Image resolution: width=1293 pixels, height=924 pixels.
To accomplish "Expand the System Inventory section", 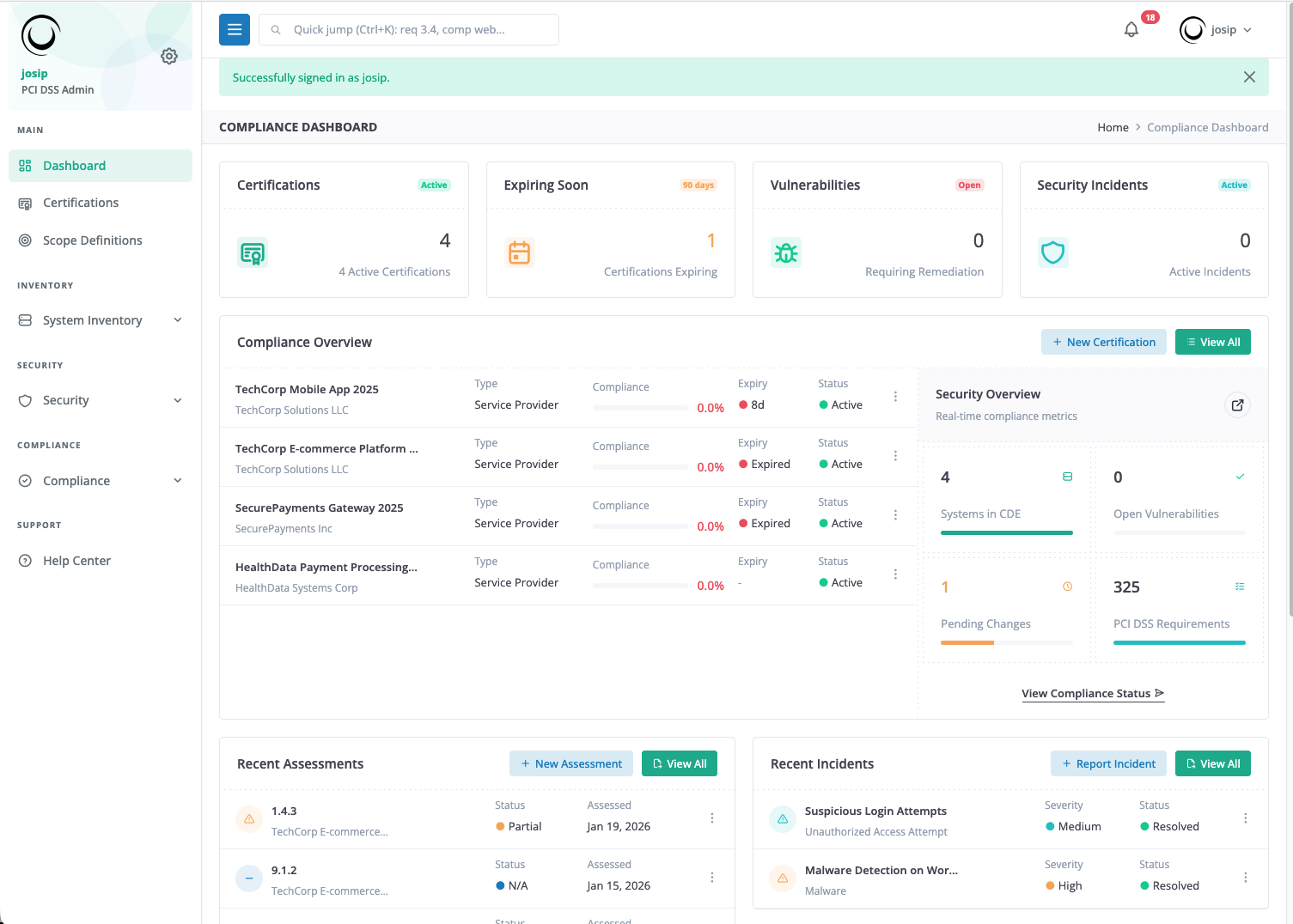I will coord(178,319).
